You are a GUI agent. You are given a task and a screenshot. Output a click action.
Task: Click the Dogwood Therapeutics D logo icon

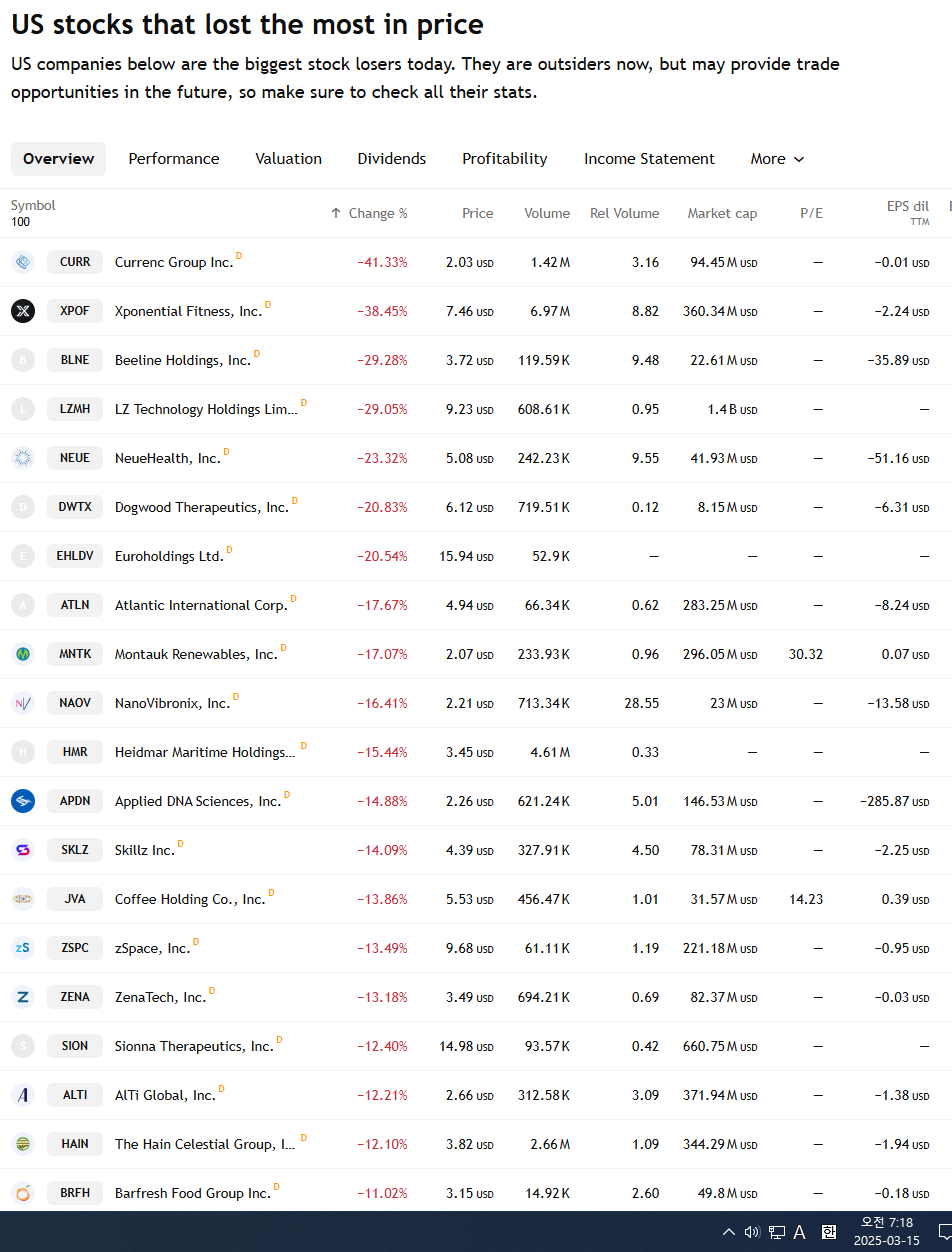[x=23, y=507]
